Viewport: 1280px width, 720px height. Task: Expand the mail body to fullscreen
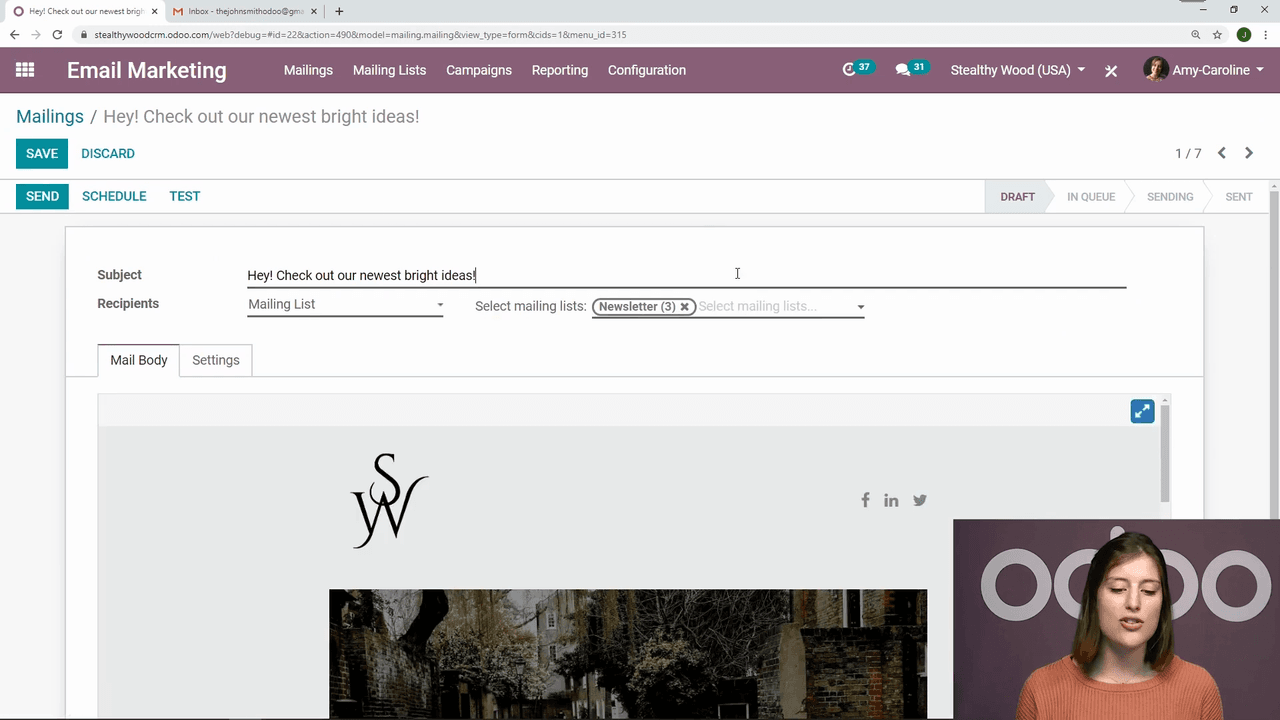tap(1142, 411)
